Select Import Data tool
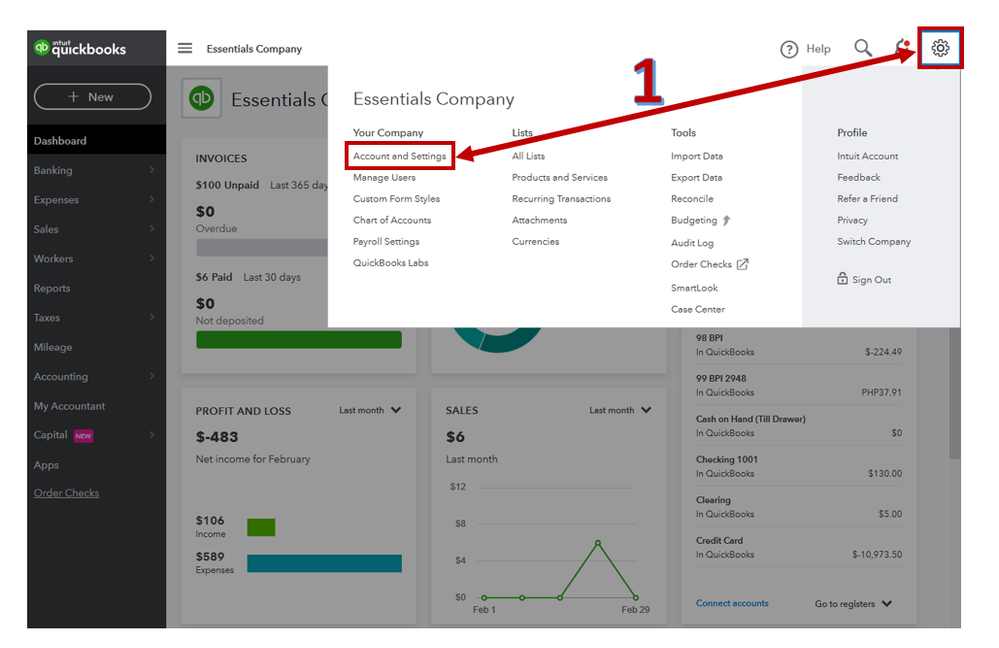This screenshot has width=999, height=648. click(x=696, y=156)
